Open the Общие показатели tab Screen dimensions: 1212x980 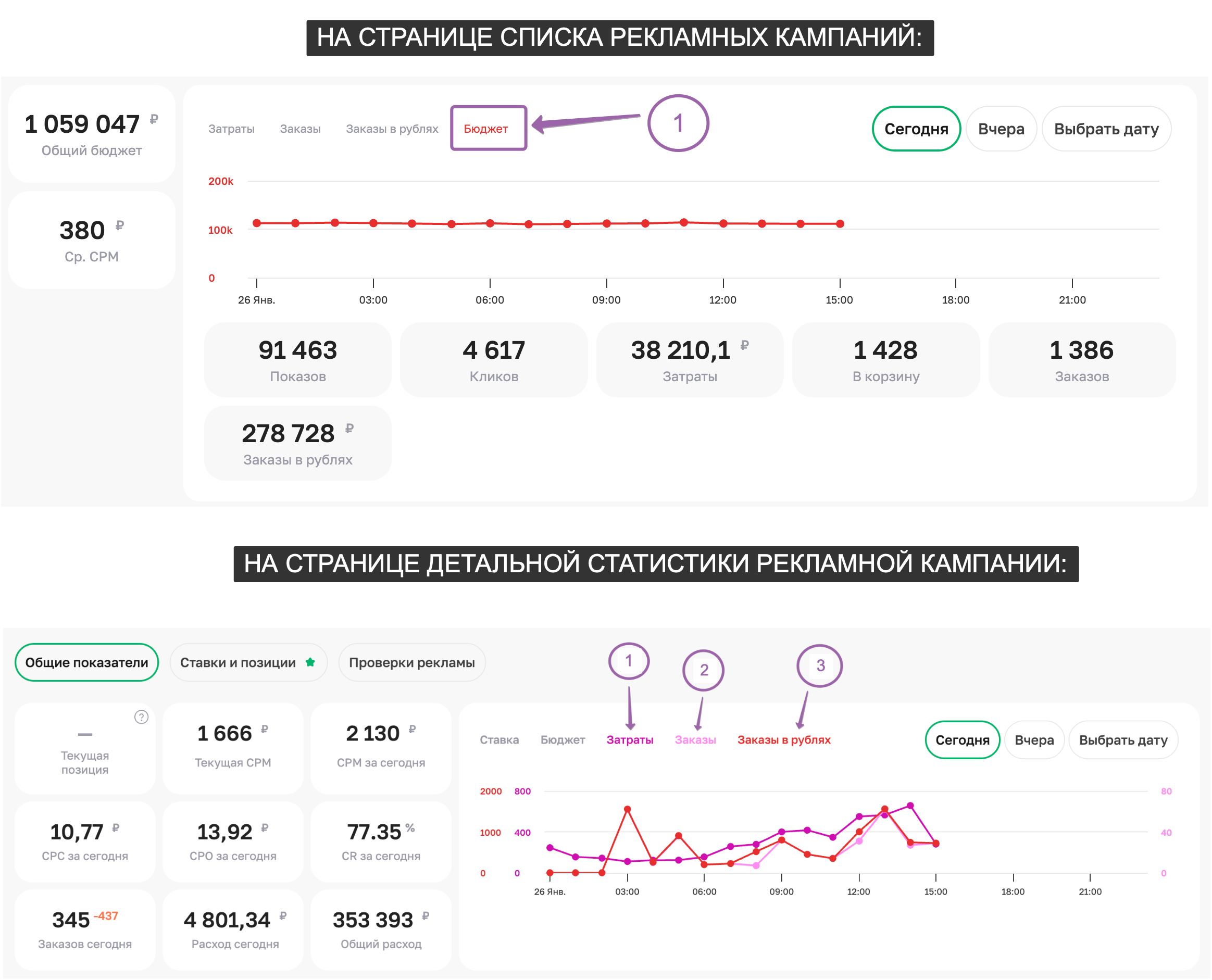pyautogui.click(x=86, y=662)
